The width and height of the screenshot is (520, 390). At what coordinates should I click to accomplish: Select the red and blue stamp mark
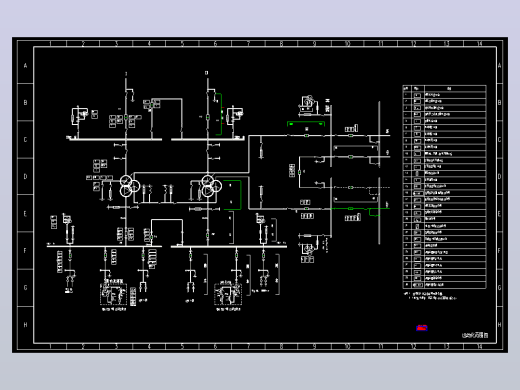[x=422, y=328]
